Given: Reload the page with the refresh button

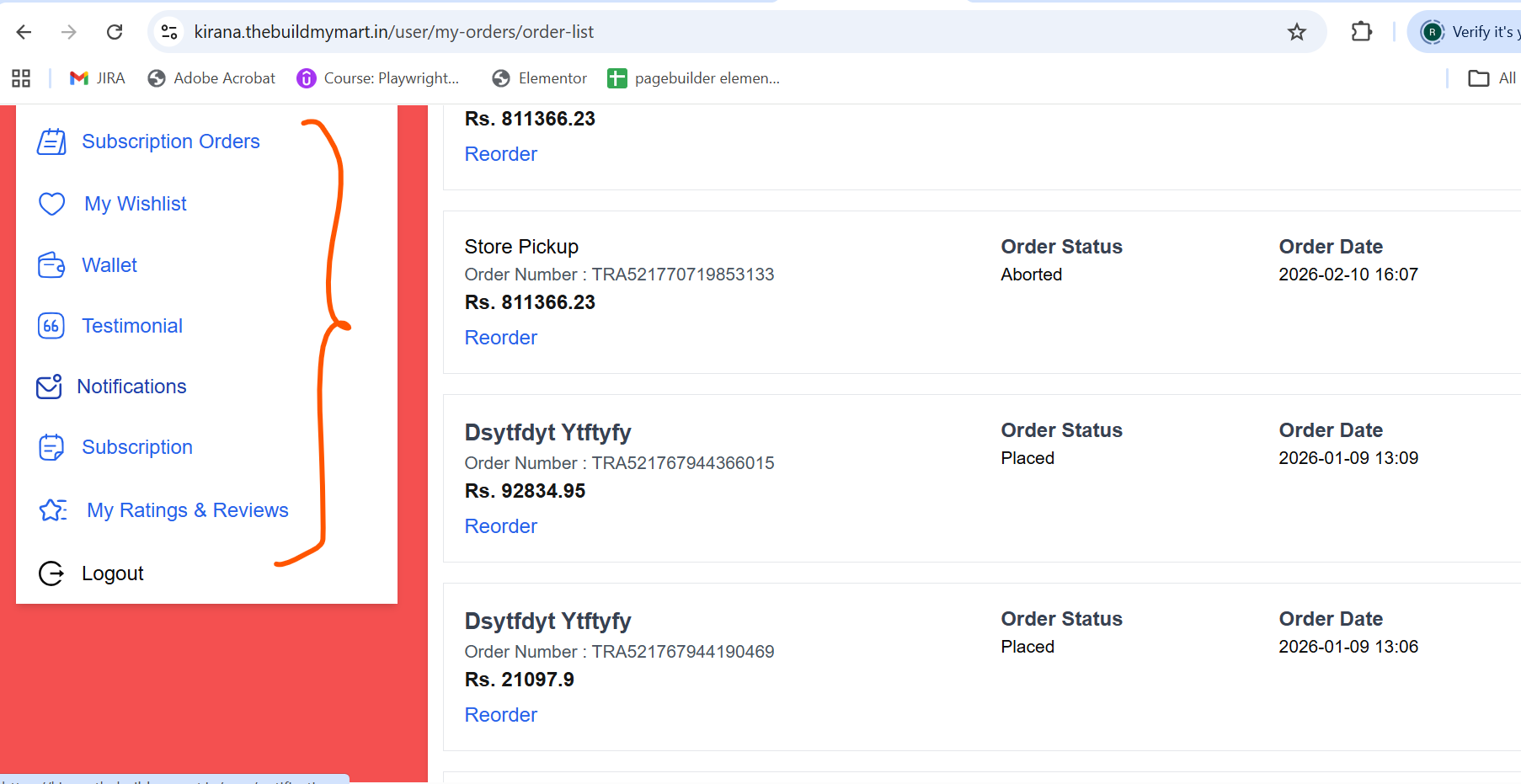Looking at the screenshot, I should [x=115, y=32].
